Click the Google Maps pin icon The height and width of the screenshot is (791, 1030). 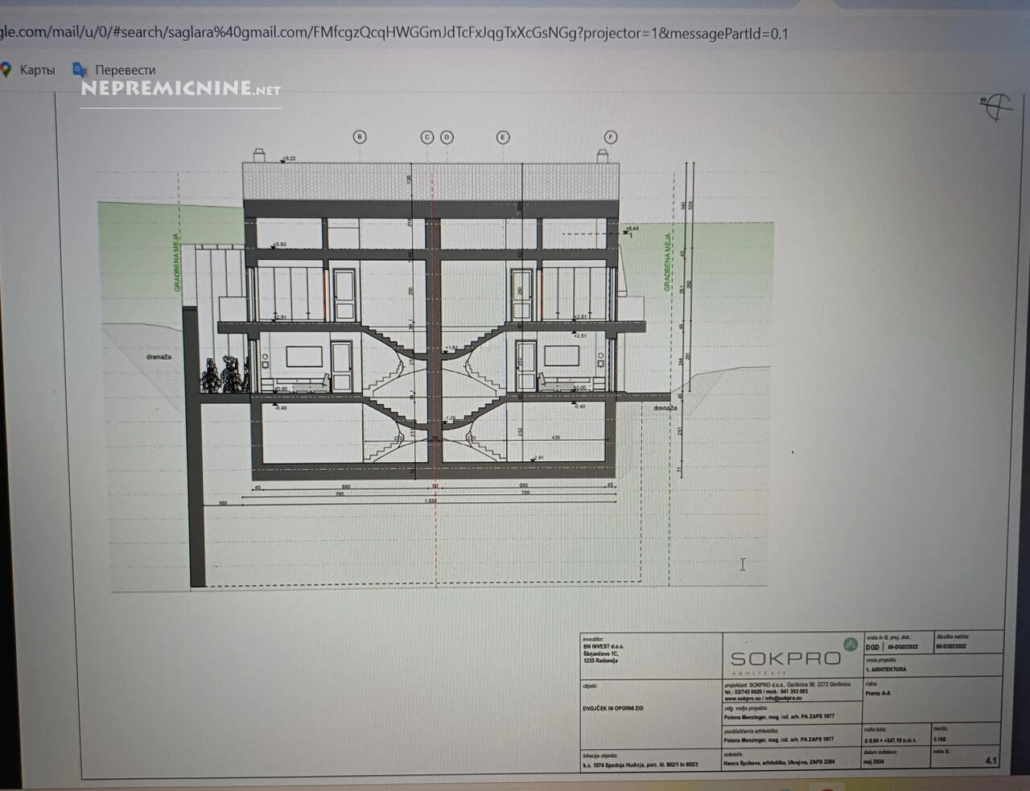pyautogui.click(x=6, y=70)
